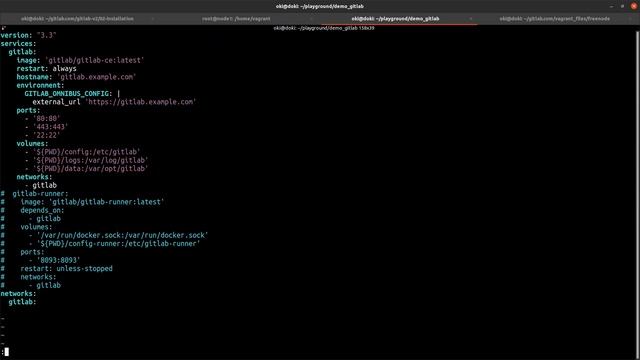
Task: Place cursor on version "3.3" line
Action: click(28, 35)
